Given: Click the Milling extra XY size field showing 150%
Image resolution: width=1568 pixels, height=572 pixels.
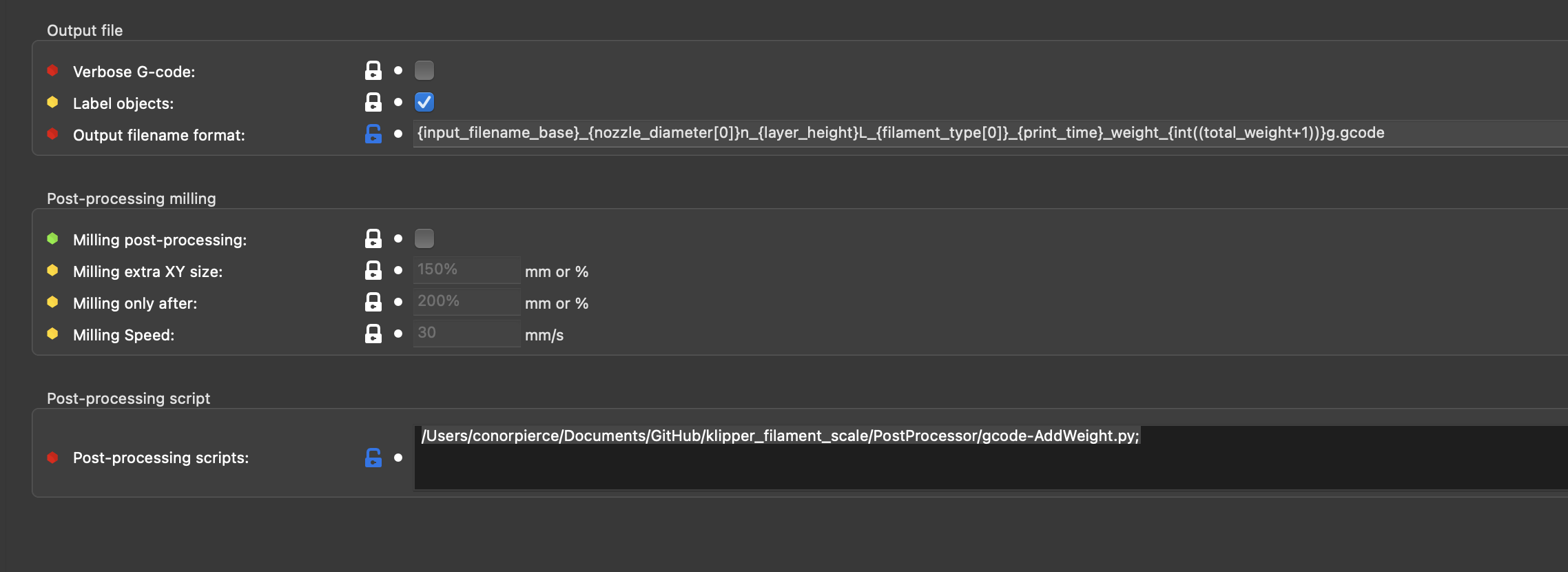Looking at the screenshot, I should coord(466,269).
